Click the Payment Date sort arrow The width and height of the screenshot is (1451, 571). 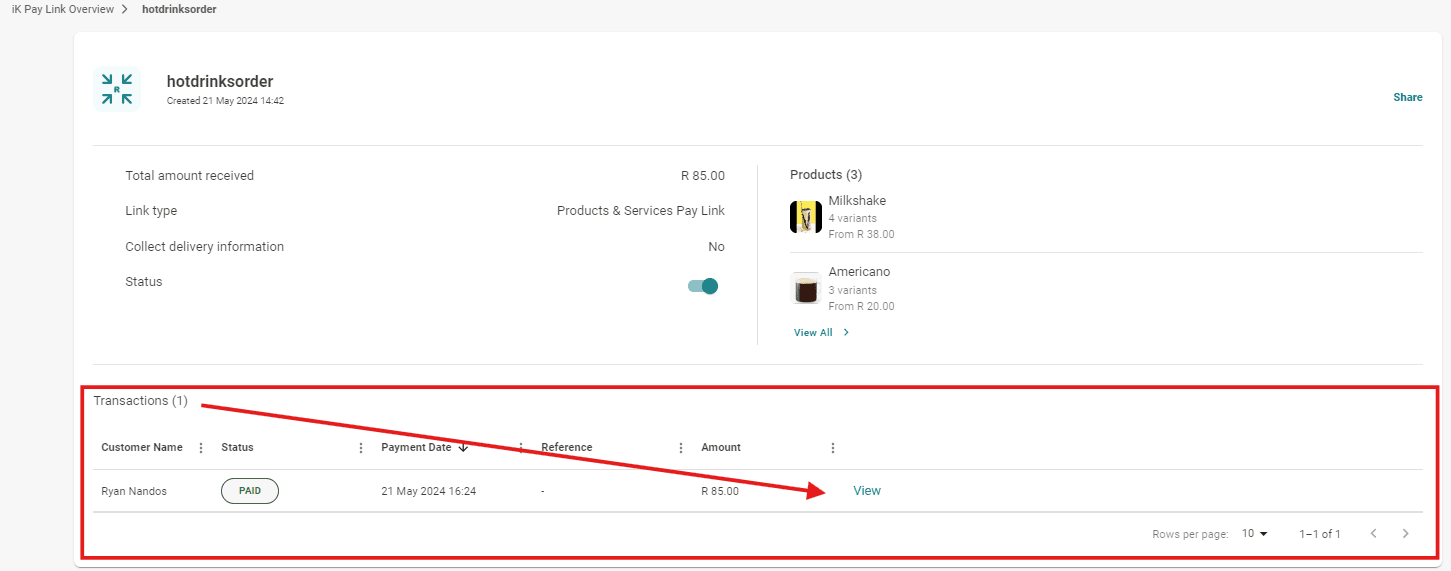[x=463, y=448]
